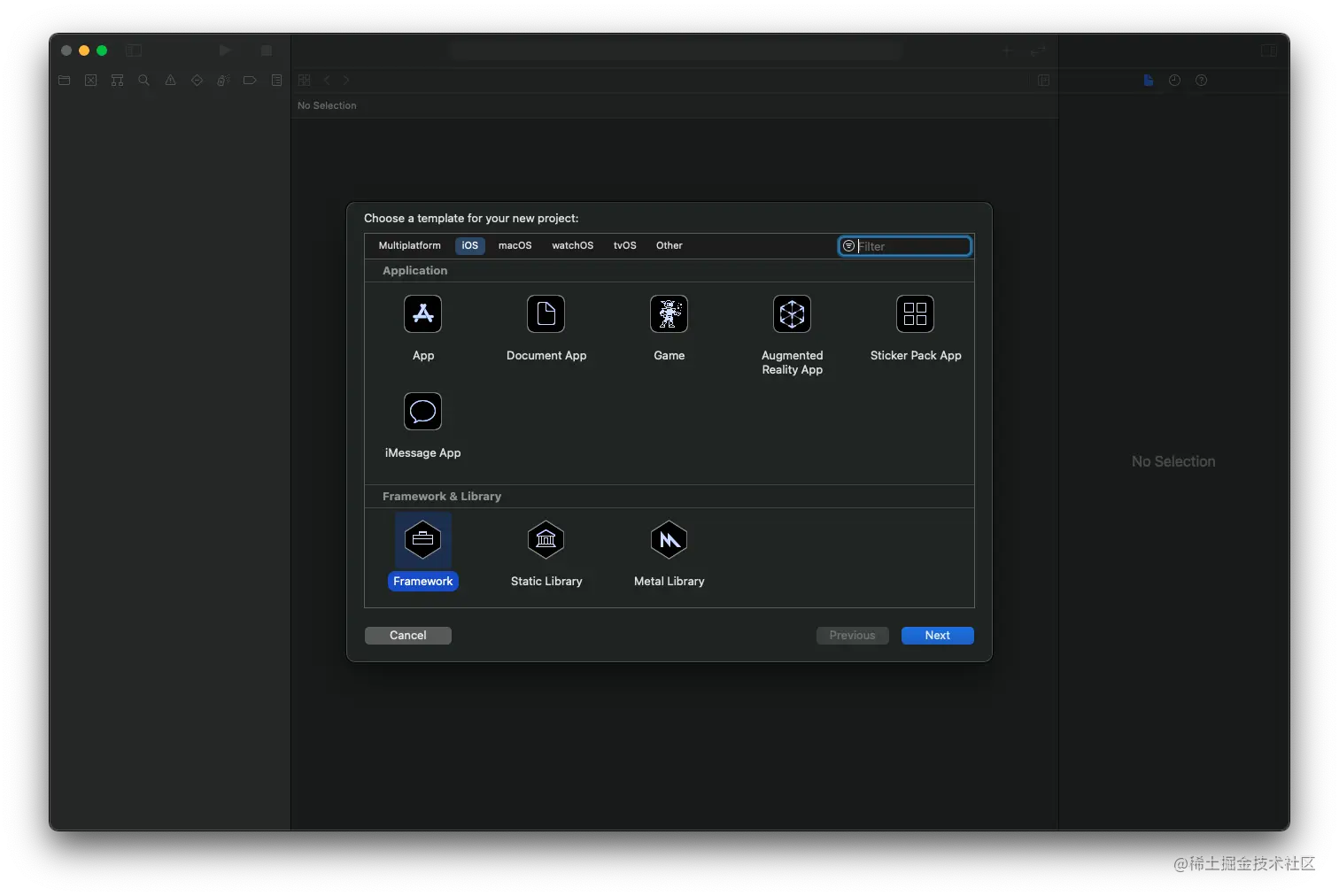Select the App template icon
Viewport: 1339px width, 896px height.
point(422,314)
